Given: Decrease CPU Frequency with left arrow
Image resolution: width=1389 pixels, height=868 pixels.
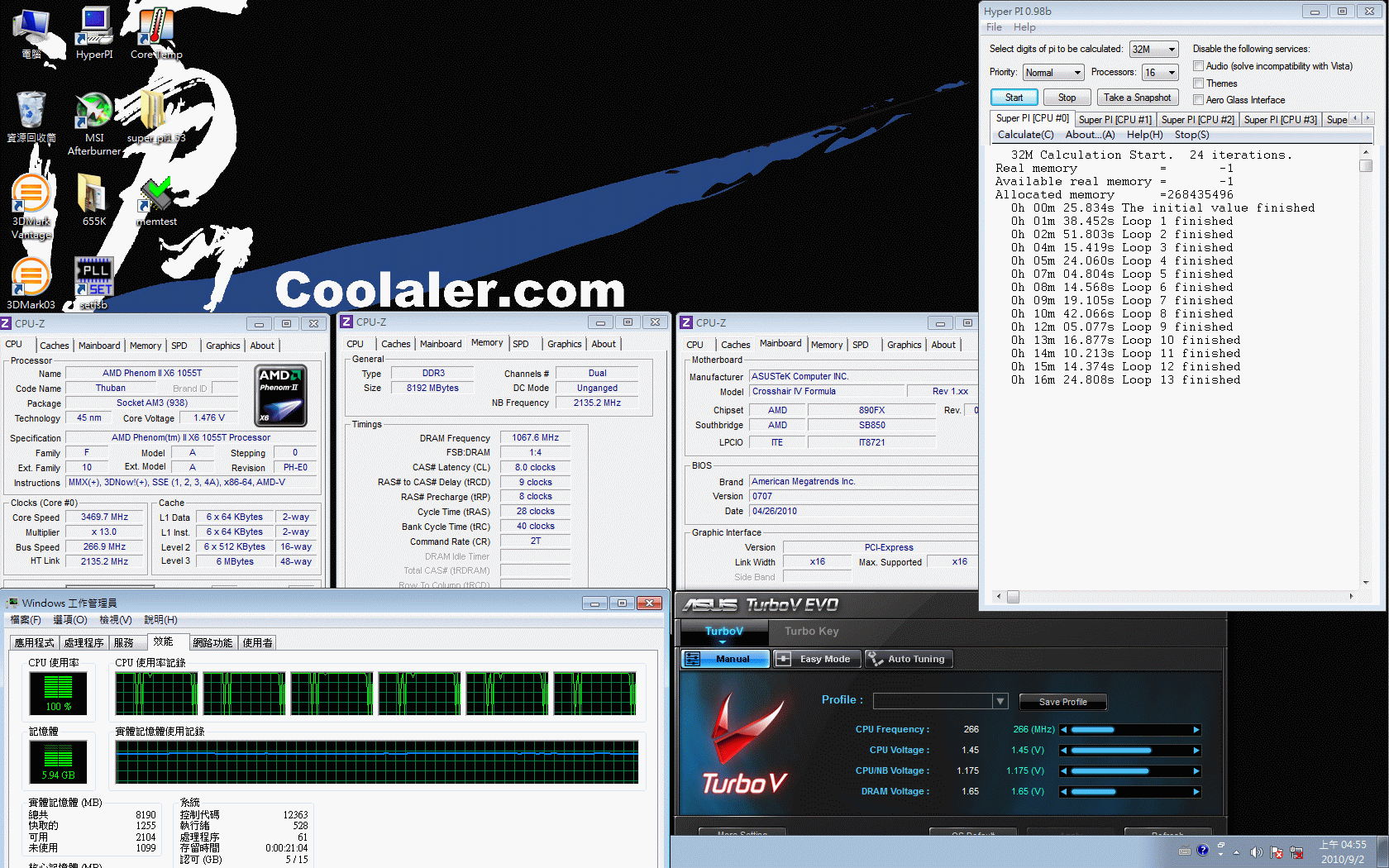Looking at the screenshot, I should (x=1064, y=730).
